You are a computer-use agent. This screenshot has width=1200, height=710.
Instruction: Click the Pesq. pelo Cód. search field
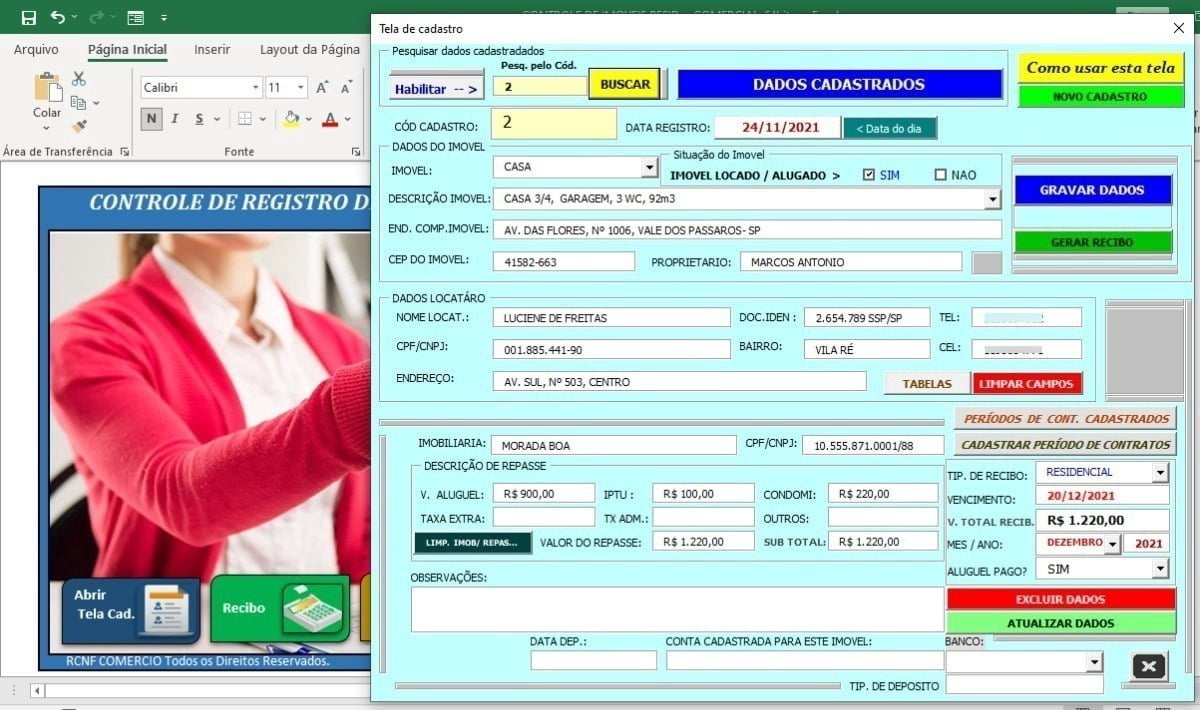[540, 86]
